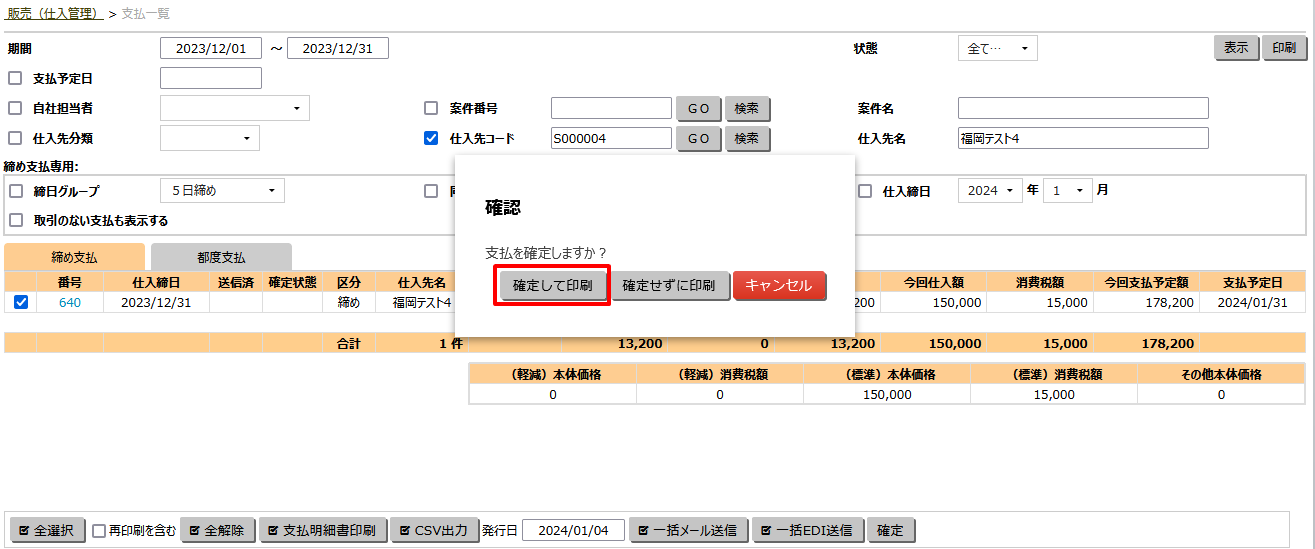Click the 支払明細書印刷 print button
Viewport: 1315px width, 549px height.
[323, 530]
